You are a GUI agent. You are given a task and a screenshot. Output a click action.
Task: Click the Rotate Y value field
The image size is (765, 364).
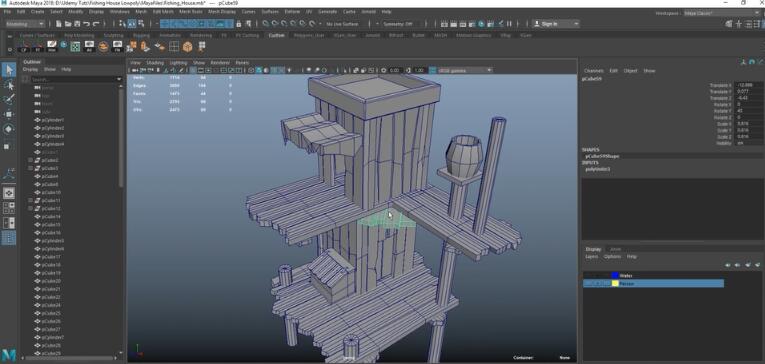tap(748, 111)
